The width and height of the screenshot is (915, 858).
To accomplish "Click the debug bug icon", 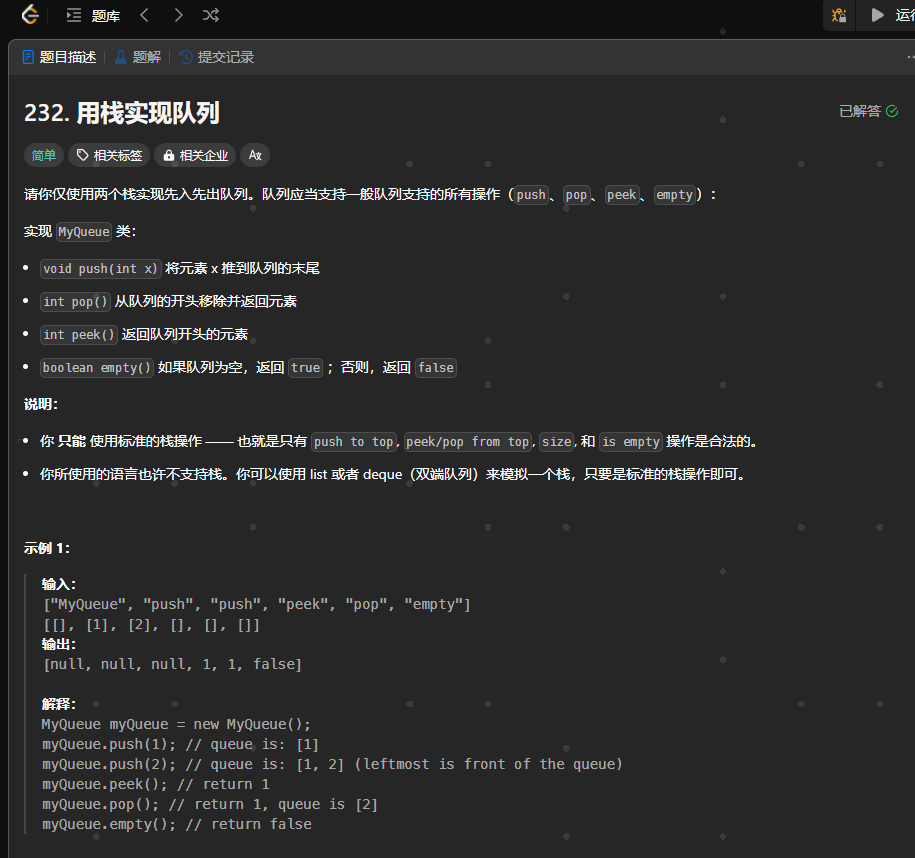I will point(839,15).
